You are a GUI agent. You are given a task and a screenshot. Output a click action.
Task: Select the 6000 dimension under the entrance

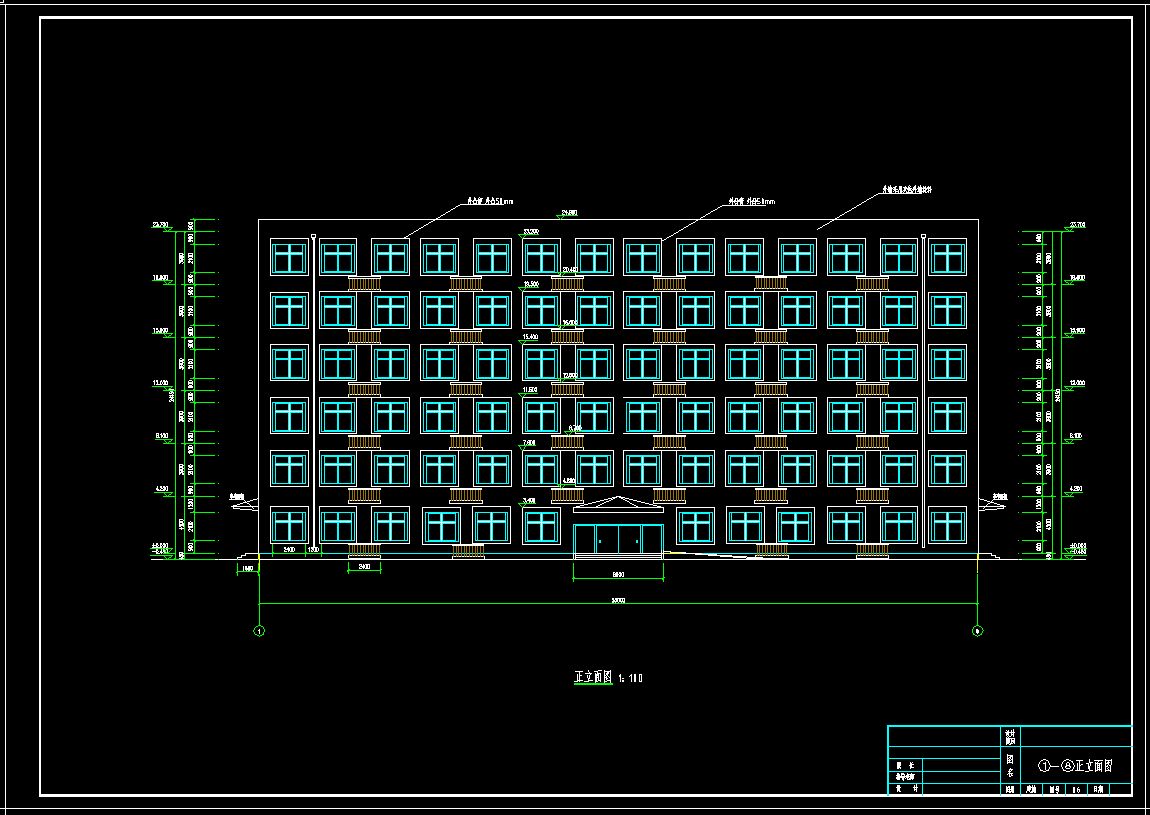tap(618, 574)
